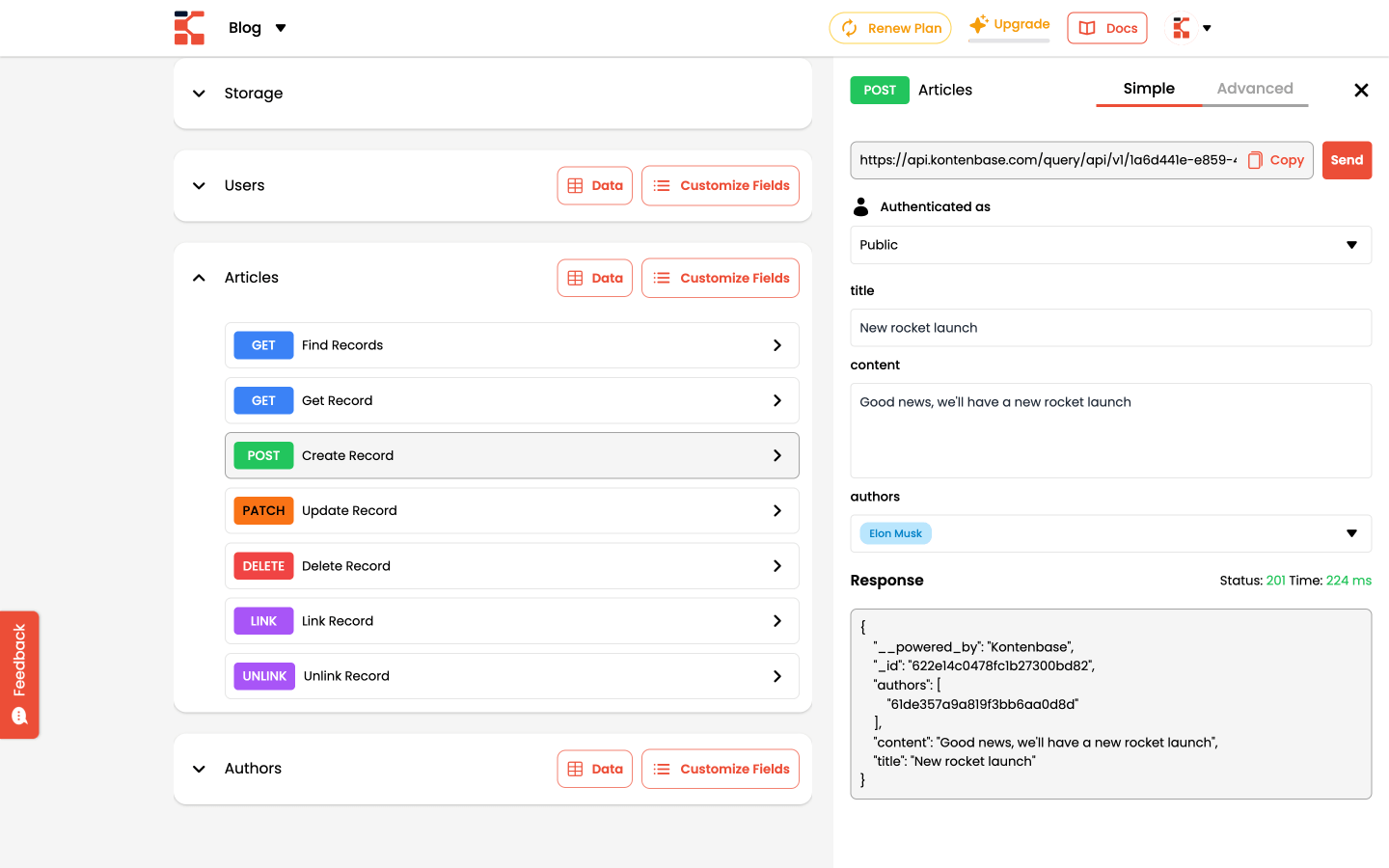
Task: Click the title input field
Action: 1109,328
